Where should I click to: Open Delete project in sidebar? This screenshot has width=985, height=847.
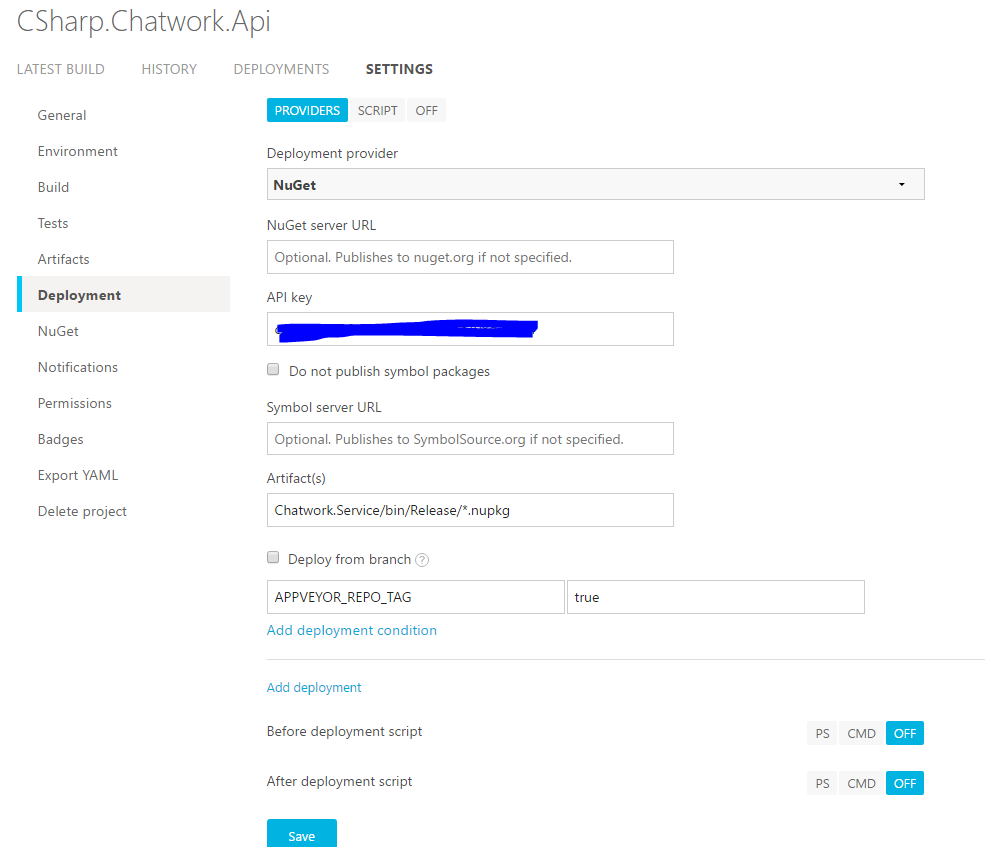(x=82, y=511)
